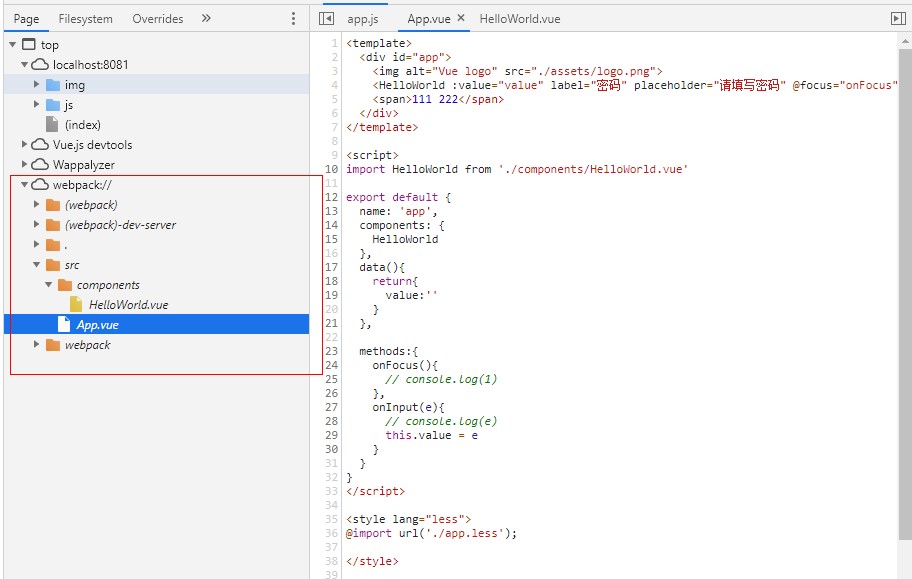
Task: Expand the img folder
Action: point(36,84)
